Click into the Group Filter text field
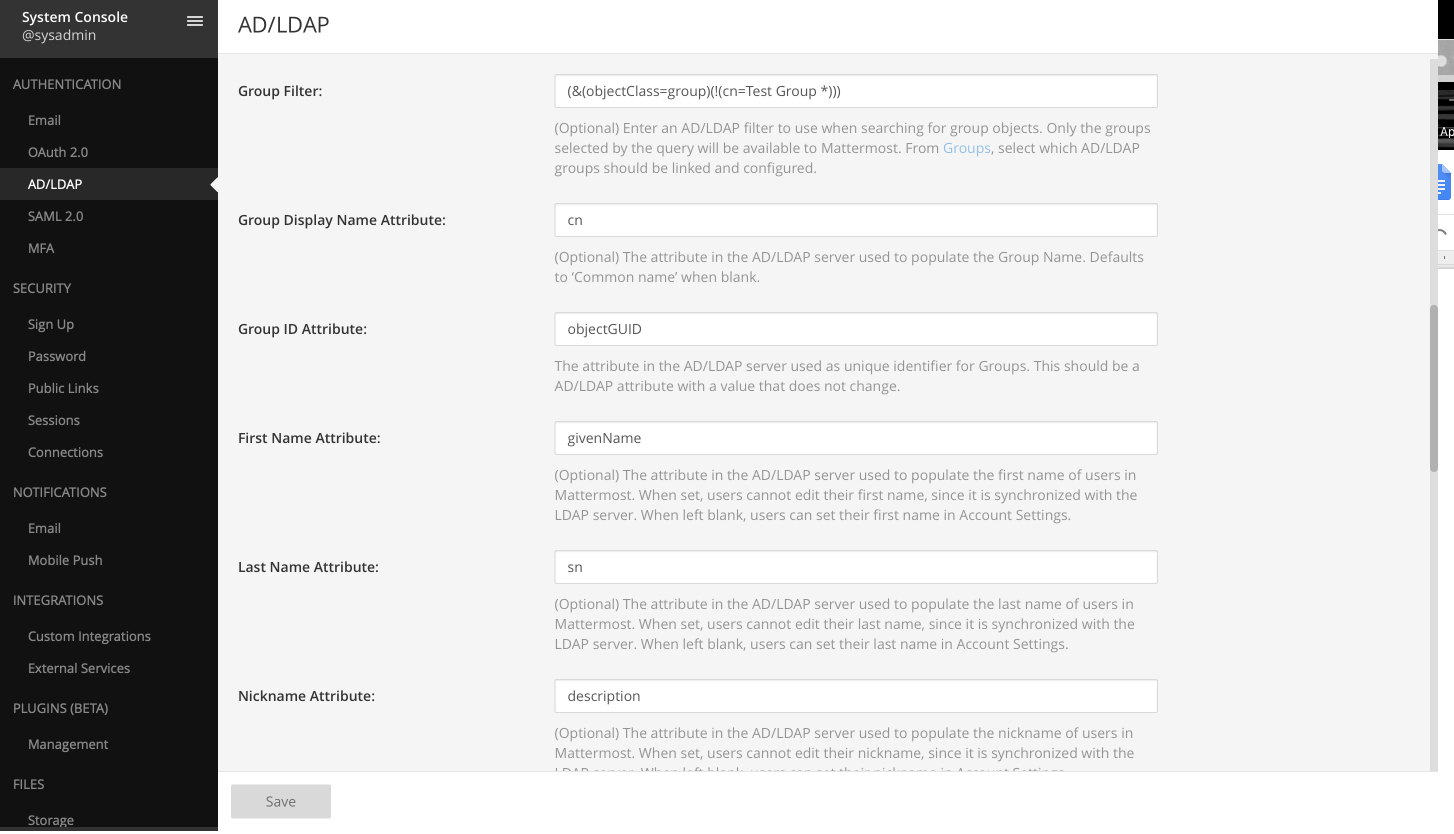This screenshot has height=834, width=1454. pyautogui.click(x=855, y=91)
